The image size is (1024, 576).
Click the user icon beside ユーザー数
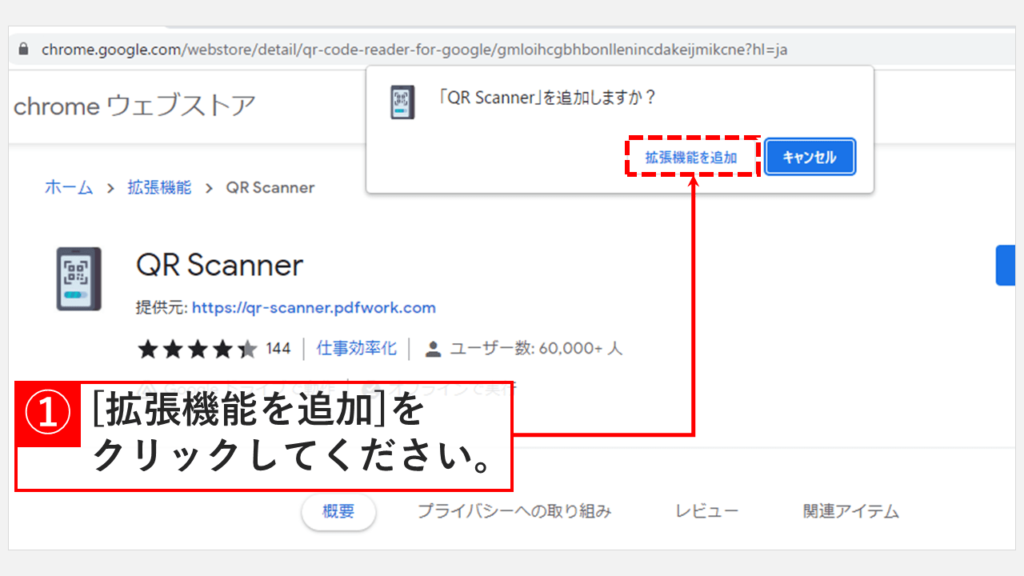432,349
